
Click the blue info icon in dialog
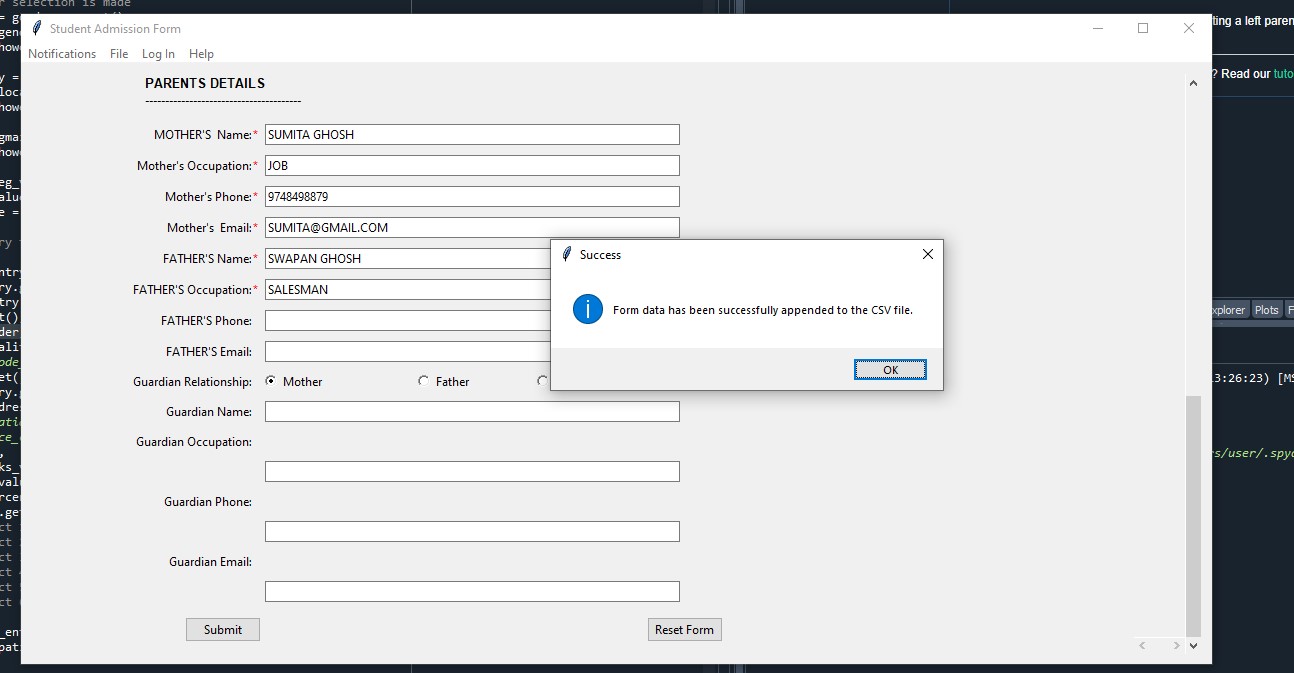[587, 310]
